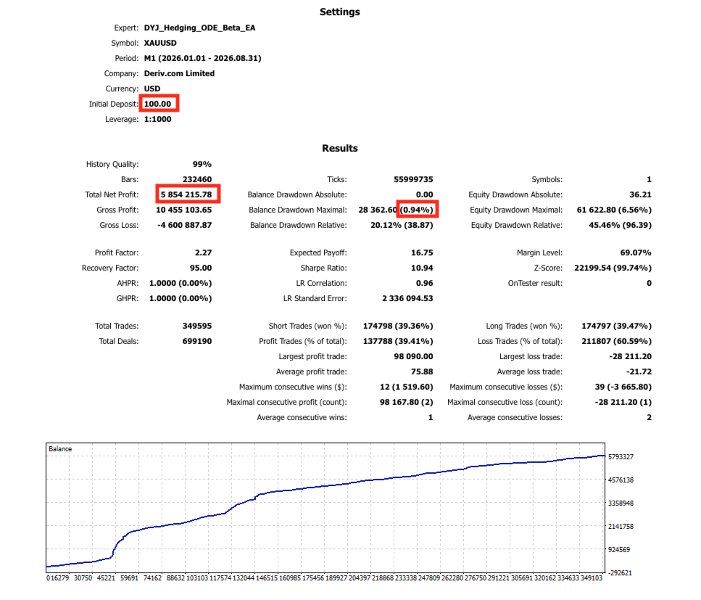Viewport: 701px width, 600px height.
Task: Click average loss trade value -21.72
Action: [639, 372]
